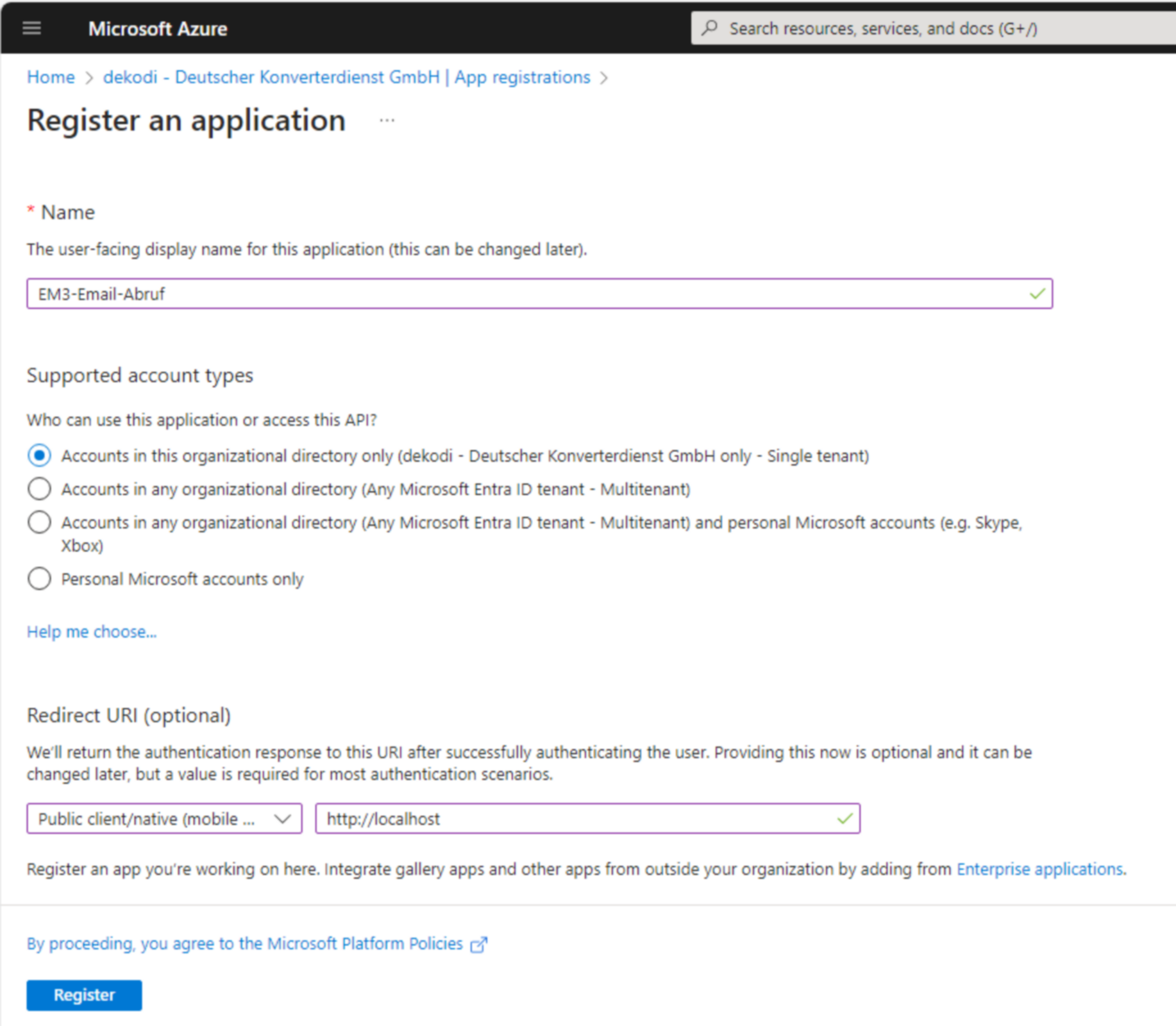Viewport: 1176px width, 1026px height.
Task: Open the hamburger portal menu
Action: pos(31,28)
